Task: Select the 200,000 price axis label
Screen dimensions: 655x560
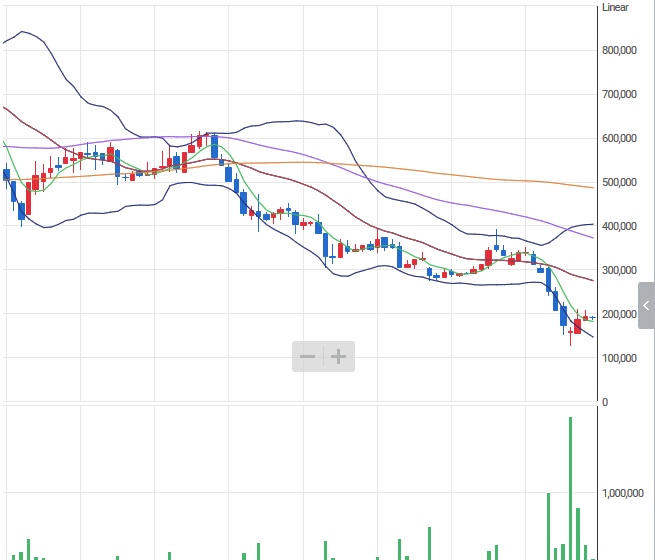Action: pos(619,314)
